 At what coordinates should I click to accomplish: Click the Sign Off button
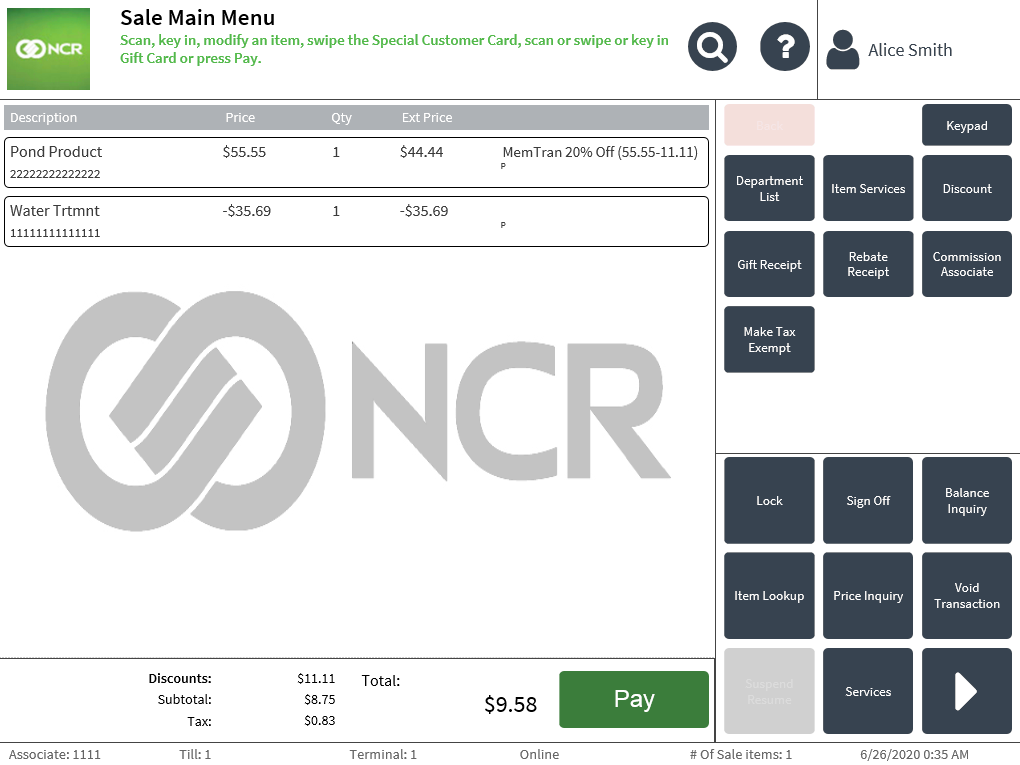[x=868, y=500]
